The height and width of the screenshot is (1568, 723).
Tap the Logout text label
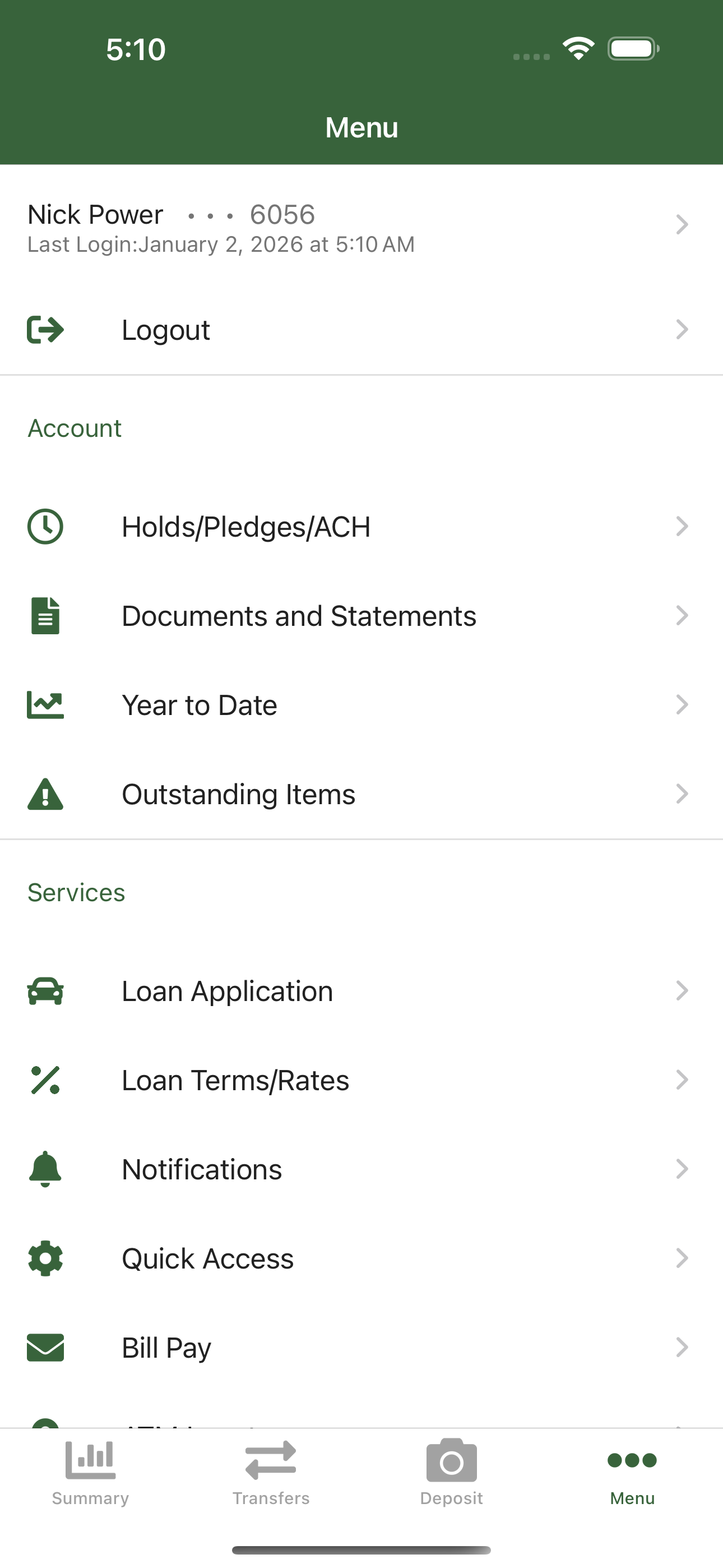tap(166, 330)
